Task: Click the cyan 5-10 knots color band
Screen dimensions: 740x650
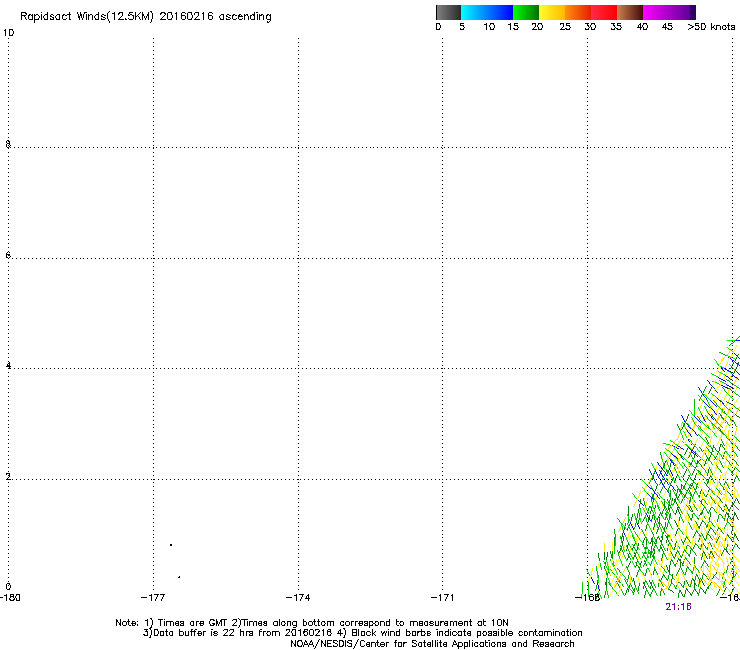Action: point(474,12)
